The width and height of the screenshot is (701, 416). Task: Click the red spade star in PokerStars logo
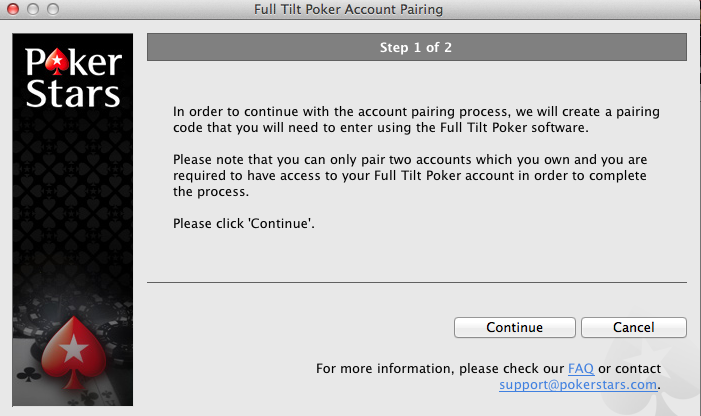coord(57,62)
